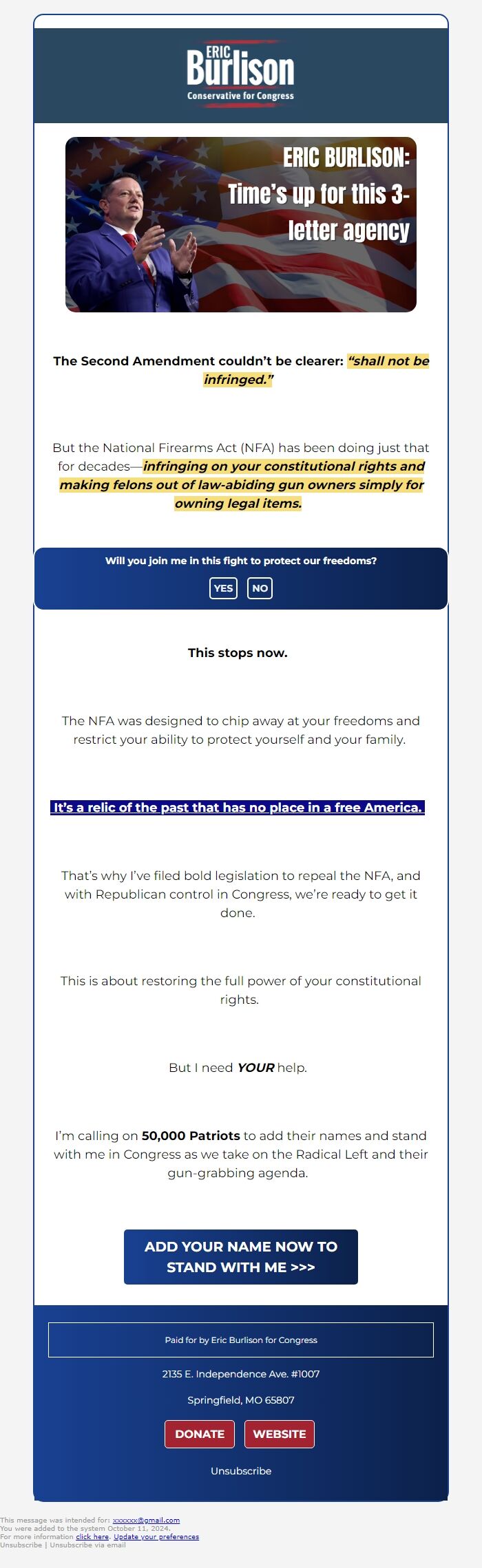
Task: Open 'Update your preferences' link
Action: click(x=156, y=1537)
